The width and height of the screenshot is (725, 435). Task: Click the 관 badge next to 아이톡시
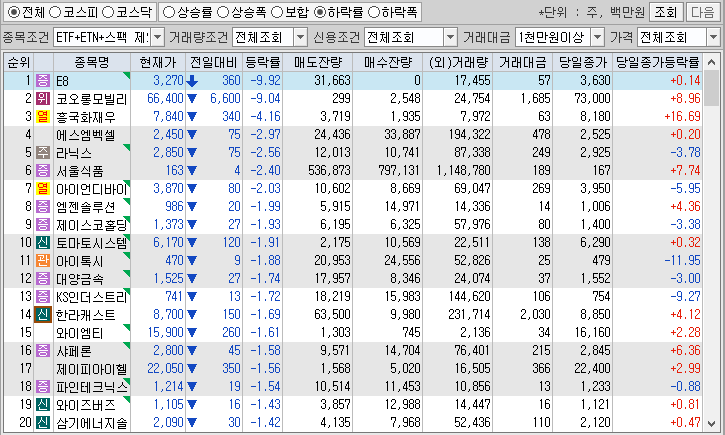pos(43,261)
